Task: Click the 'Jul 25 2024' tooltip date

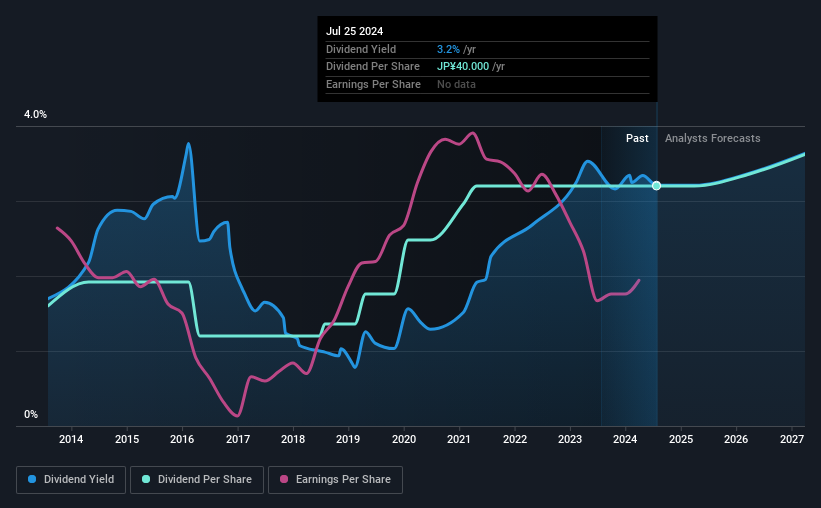Action: click(354, 31)
